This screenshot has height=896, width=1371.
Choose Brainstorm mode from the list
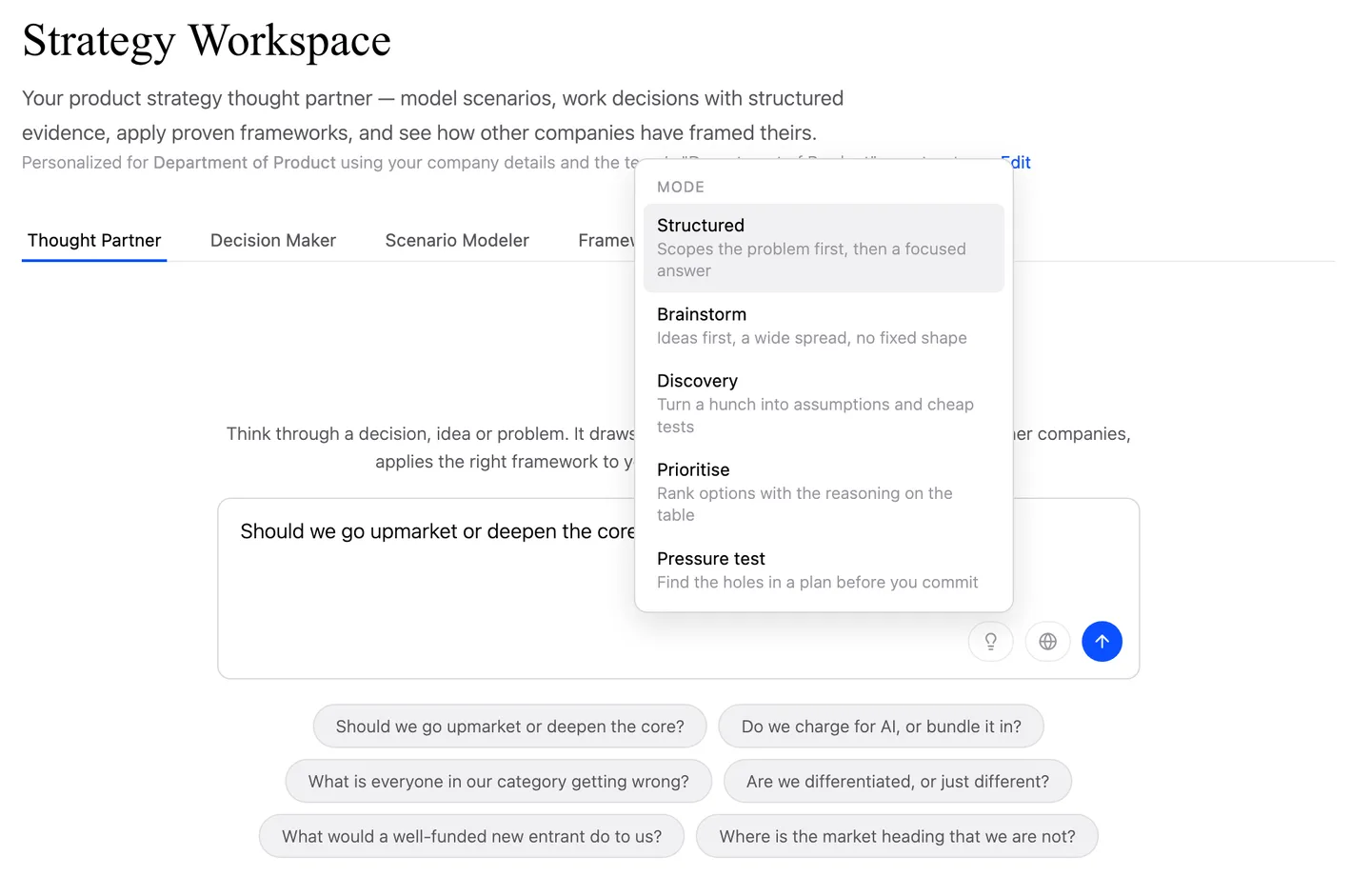click(824, 326)
